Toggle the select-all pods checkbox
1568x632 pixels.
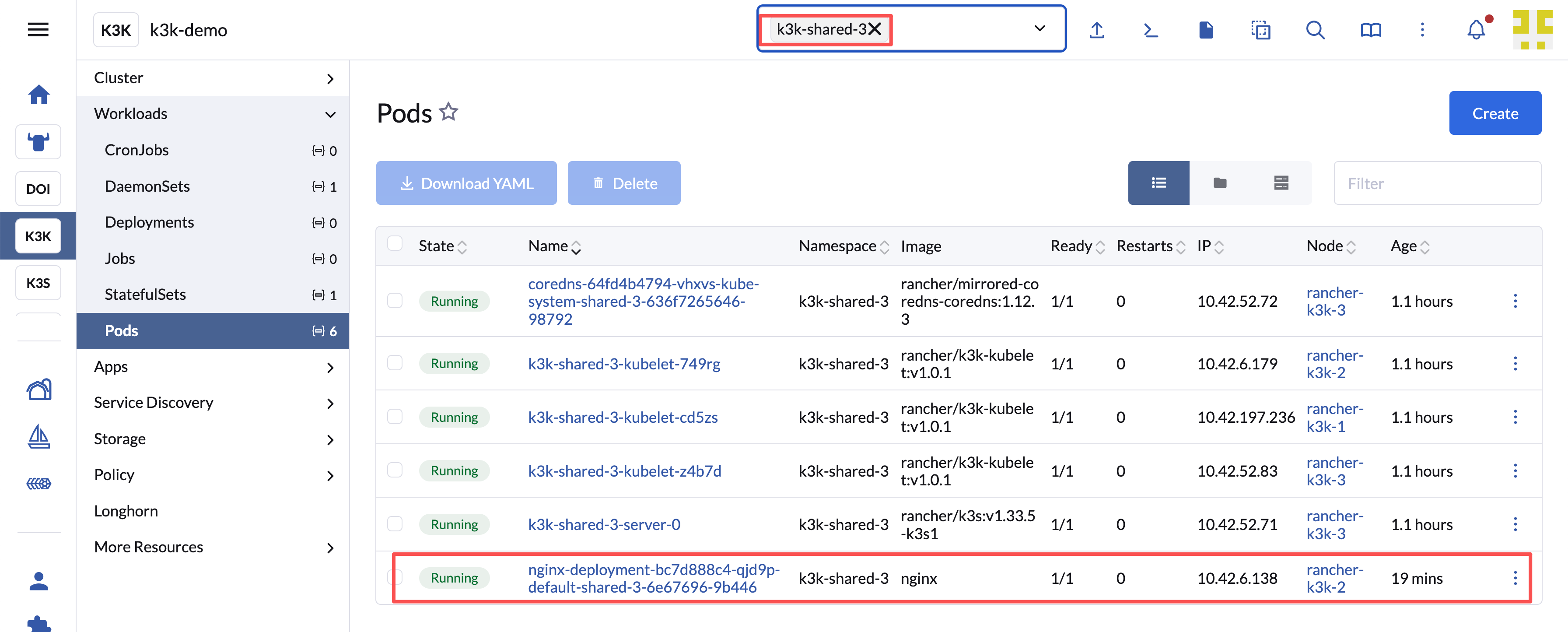coord(395,243)
